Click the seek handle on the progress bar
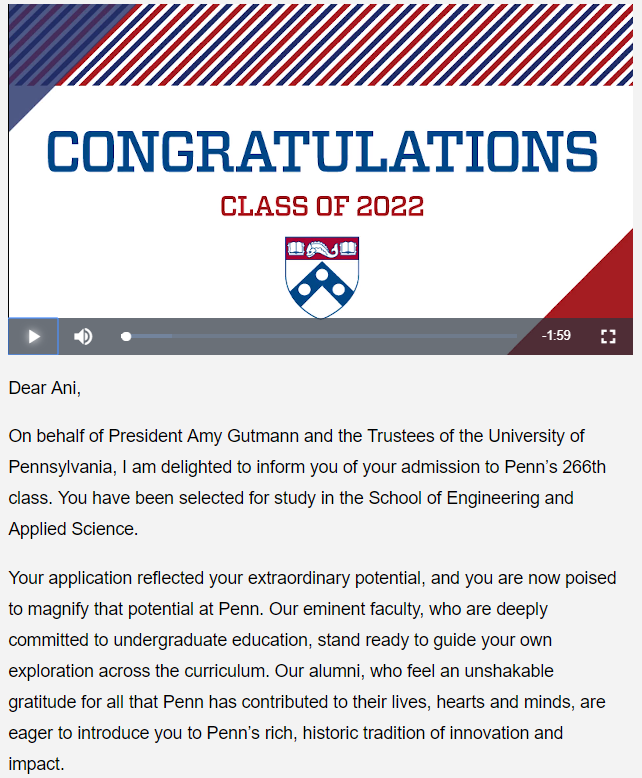This screenshot has height=778, width=642. [126, 336]
